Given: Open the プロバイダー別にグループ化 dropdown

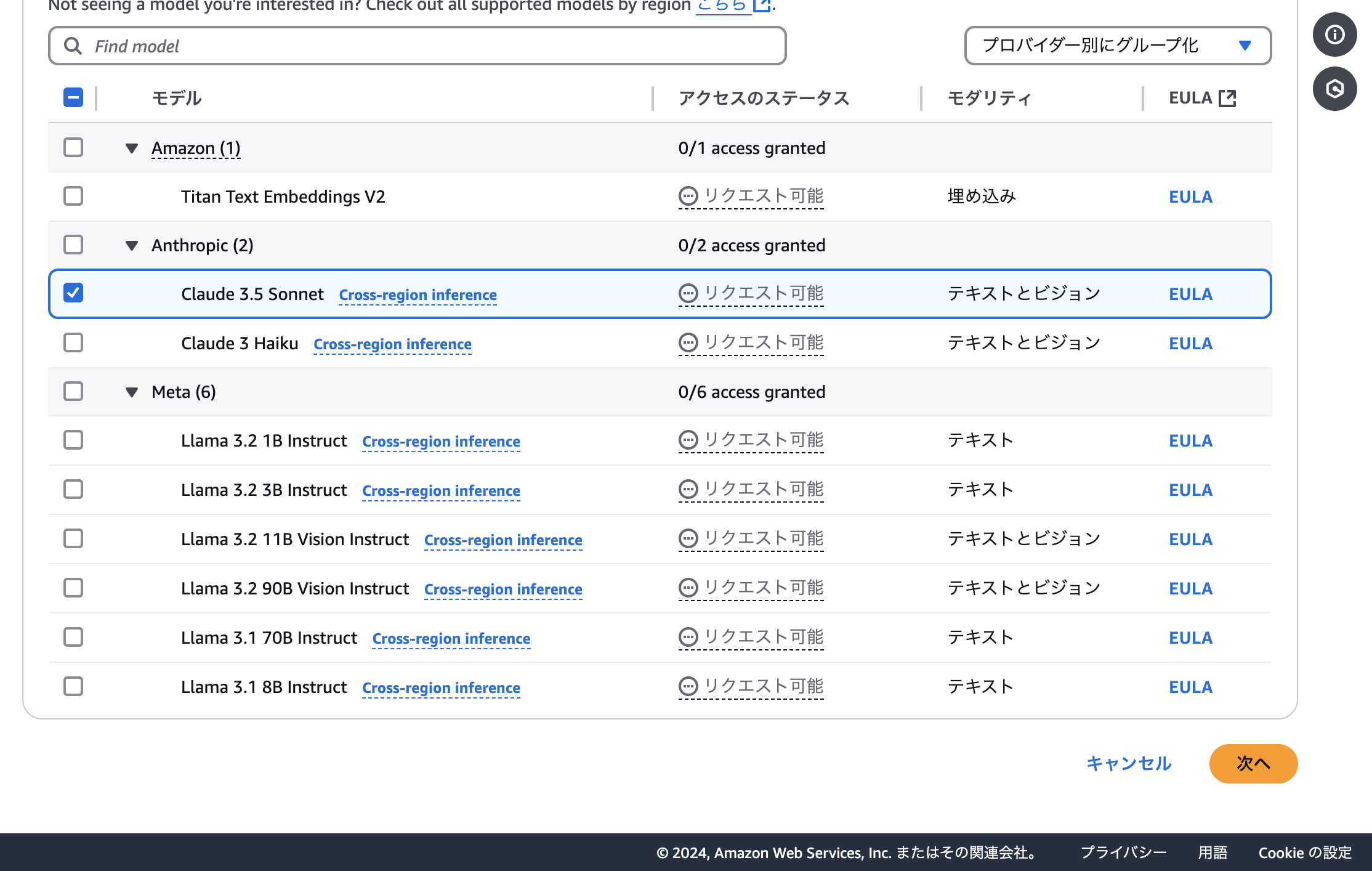Looking at the screenshot, I should 1117,46.
